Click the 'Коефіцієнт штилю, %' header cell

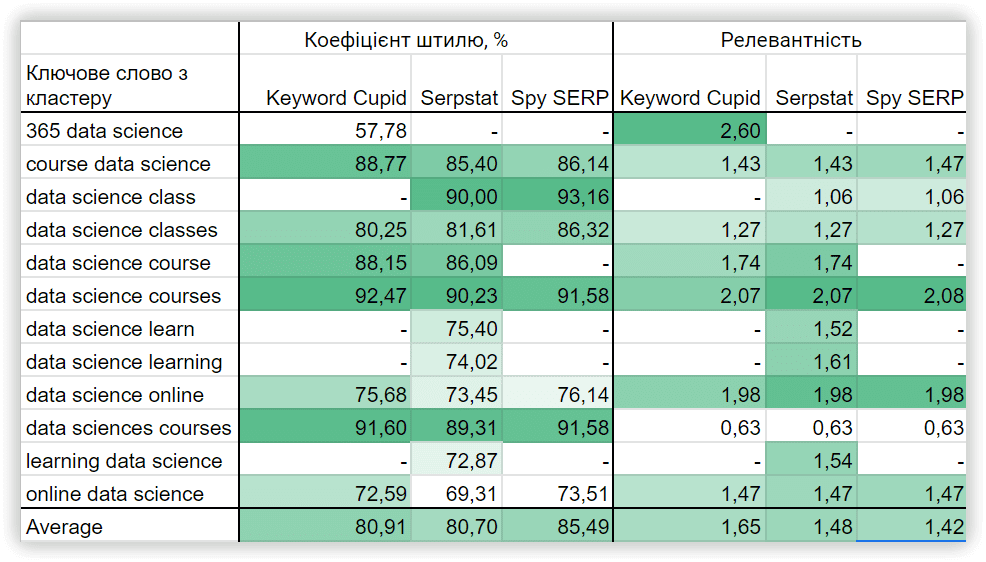coord(426,39)
